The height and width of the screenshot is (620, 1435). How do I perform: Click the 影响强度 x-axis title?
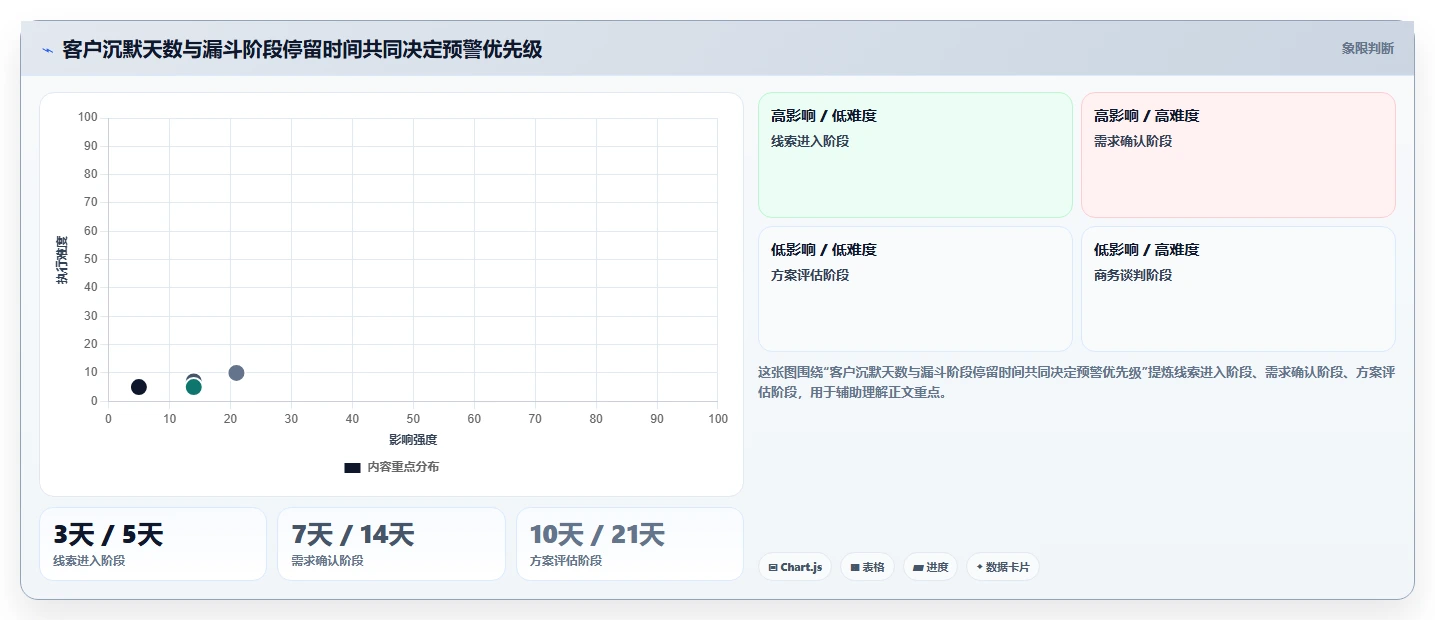click(x=413, y=439)
